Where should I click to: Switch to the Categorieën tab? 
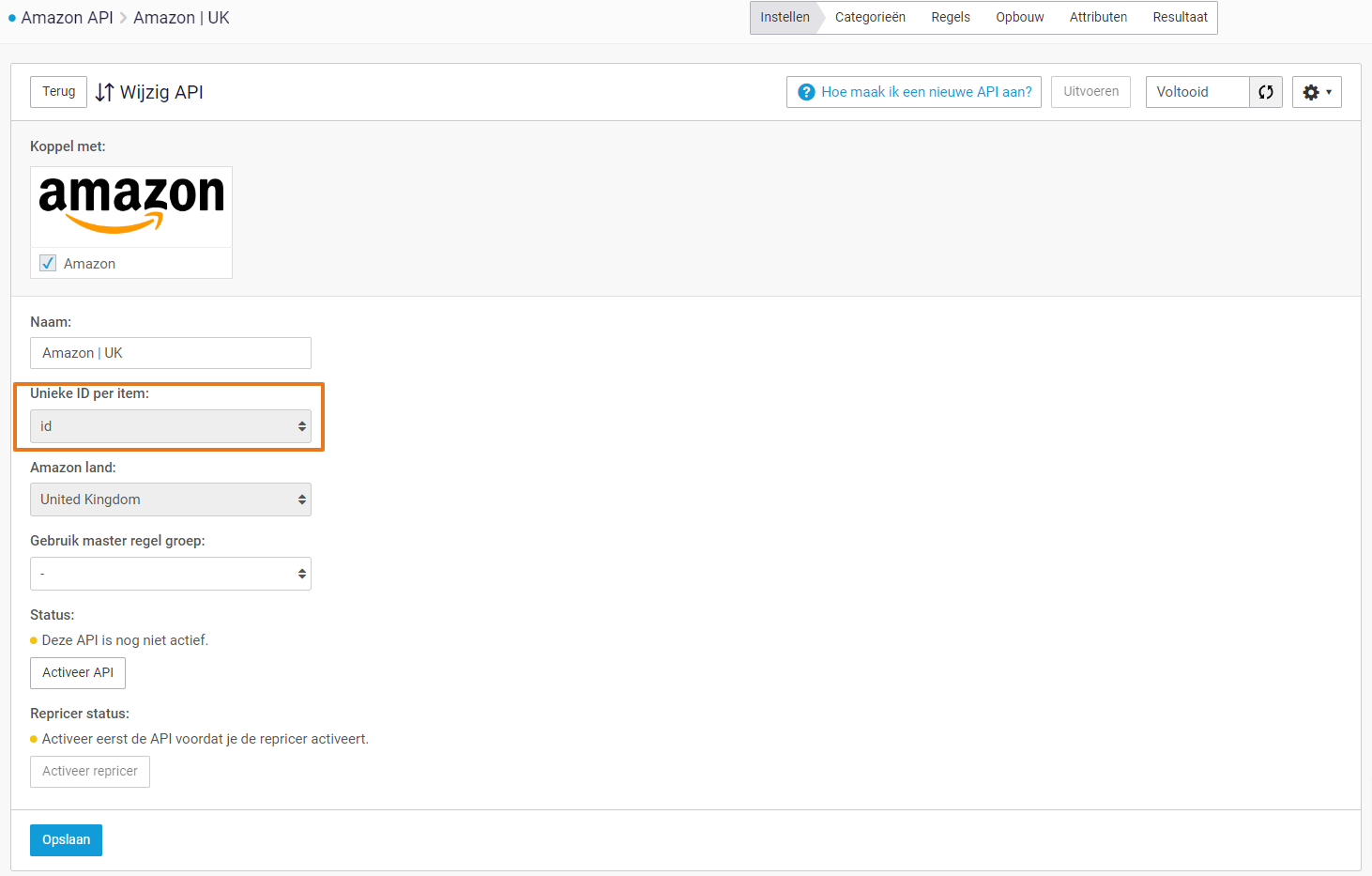pos(870,18)
